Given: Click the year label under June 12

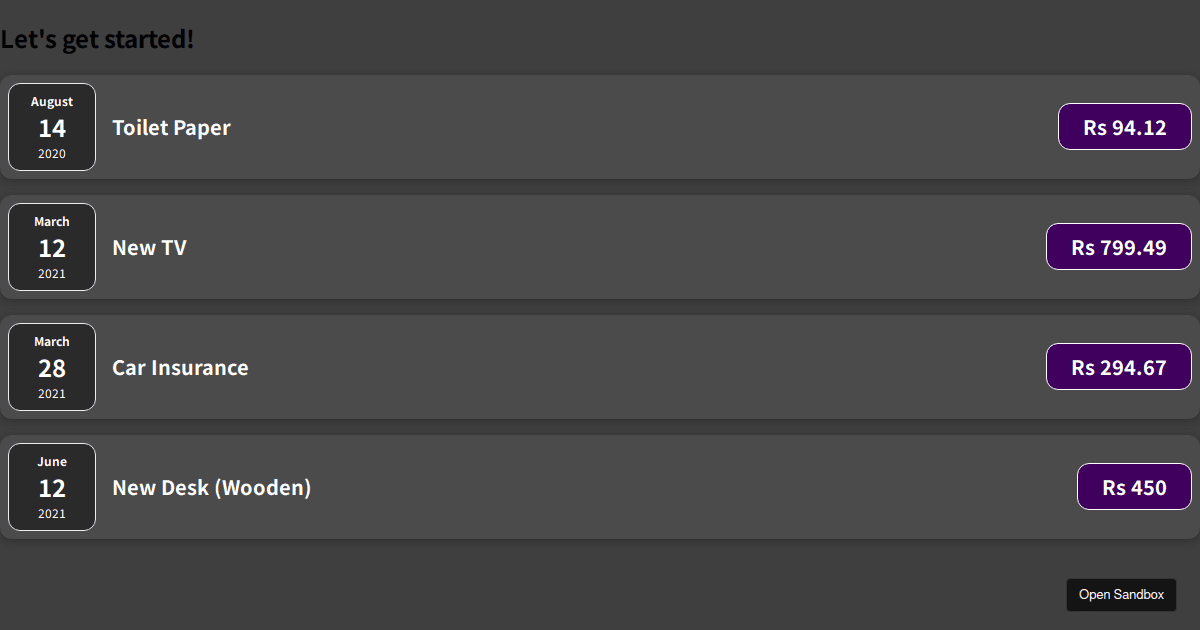Looking at the screenshot, I should [x=52, y=514].
